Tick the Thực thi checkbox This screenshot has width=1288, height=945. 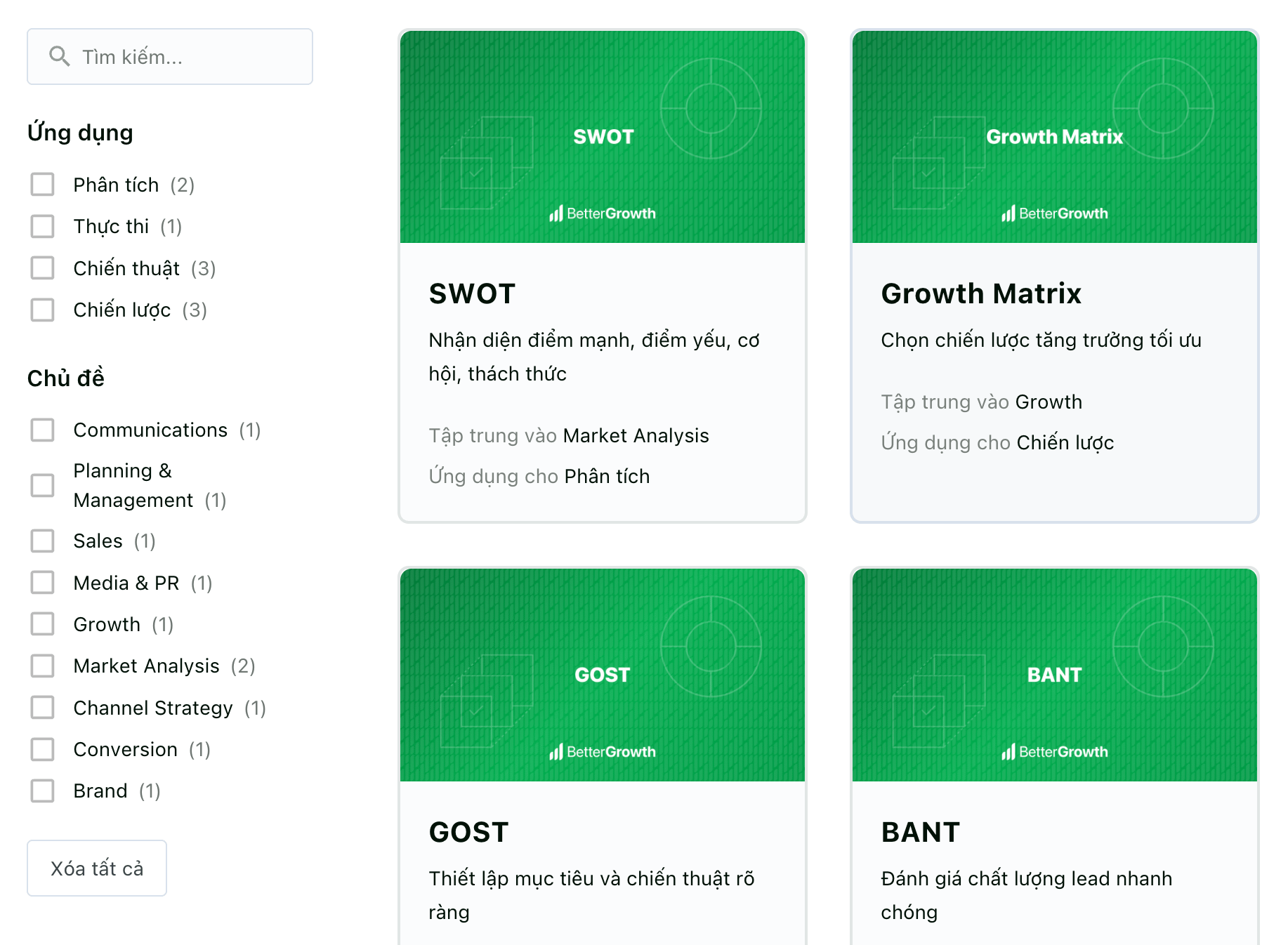click(43, 226)
